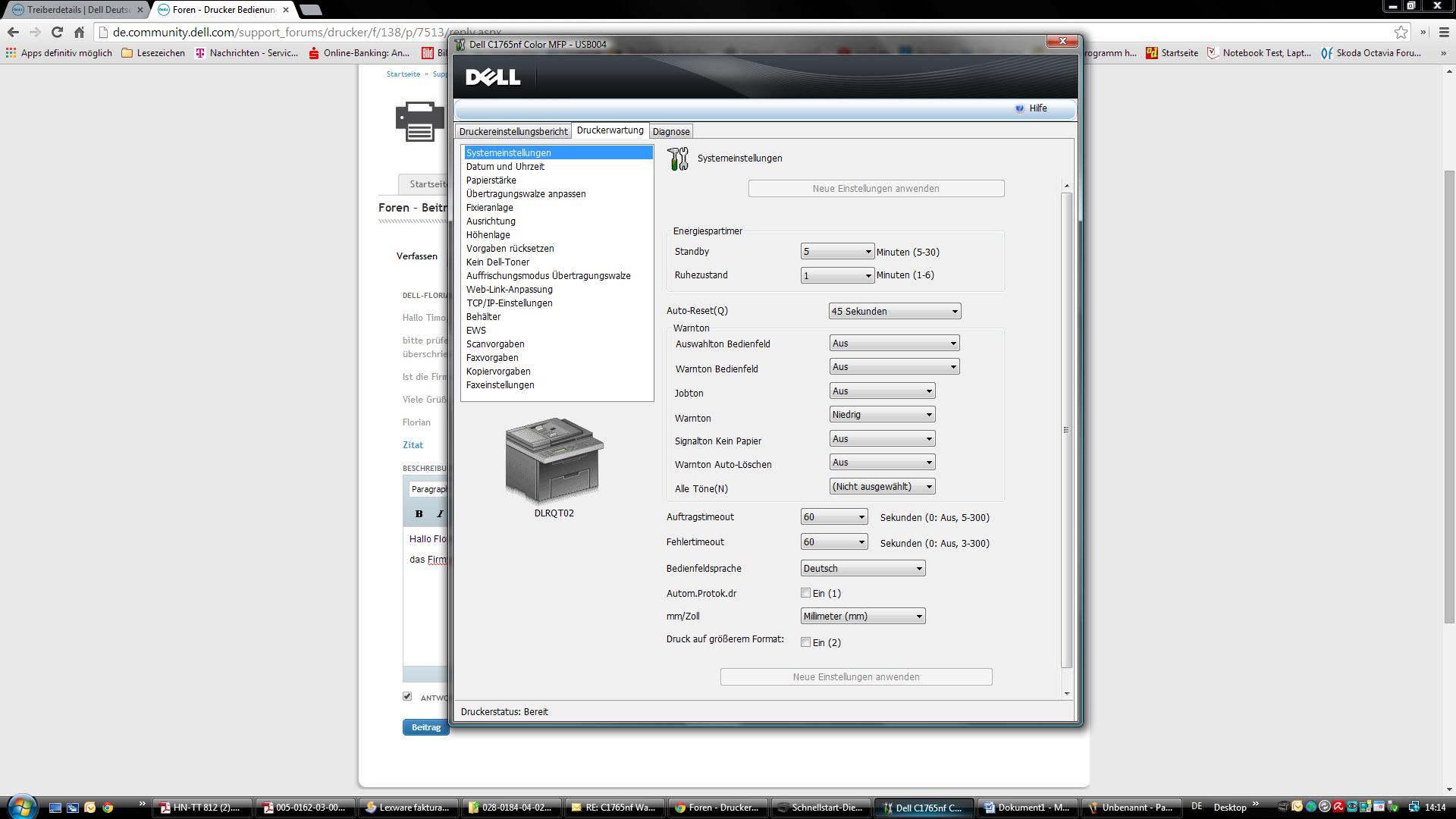Click Italic icon in forum editor
The image size is (1456, 819).
440,513
